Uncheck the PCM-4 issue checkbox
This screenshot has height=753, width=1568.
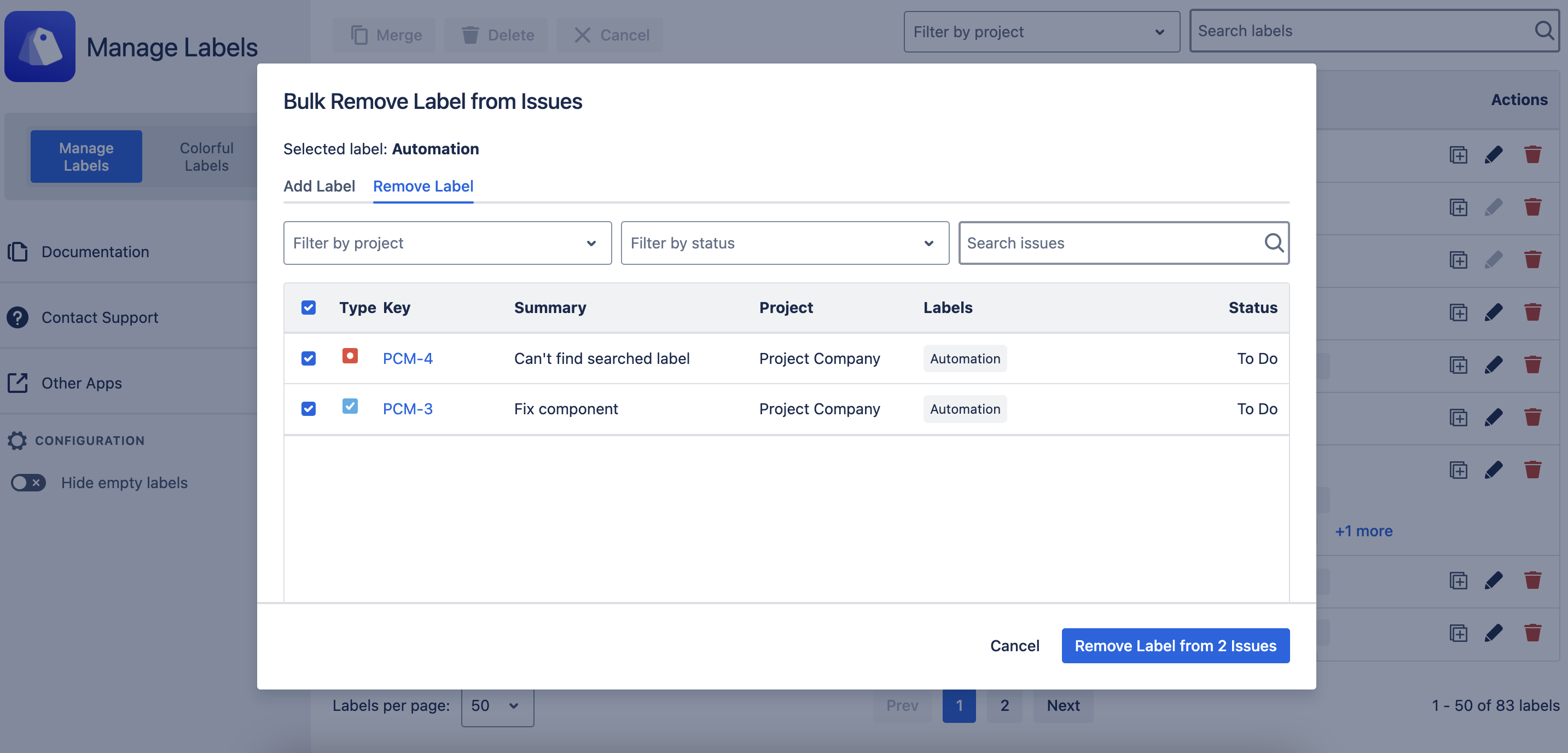[x=309, y=358]
